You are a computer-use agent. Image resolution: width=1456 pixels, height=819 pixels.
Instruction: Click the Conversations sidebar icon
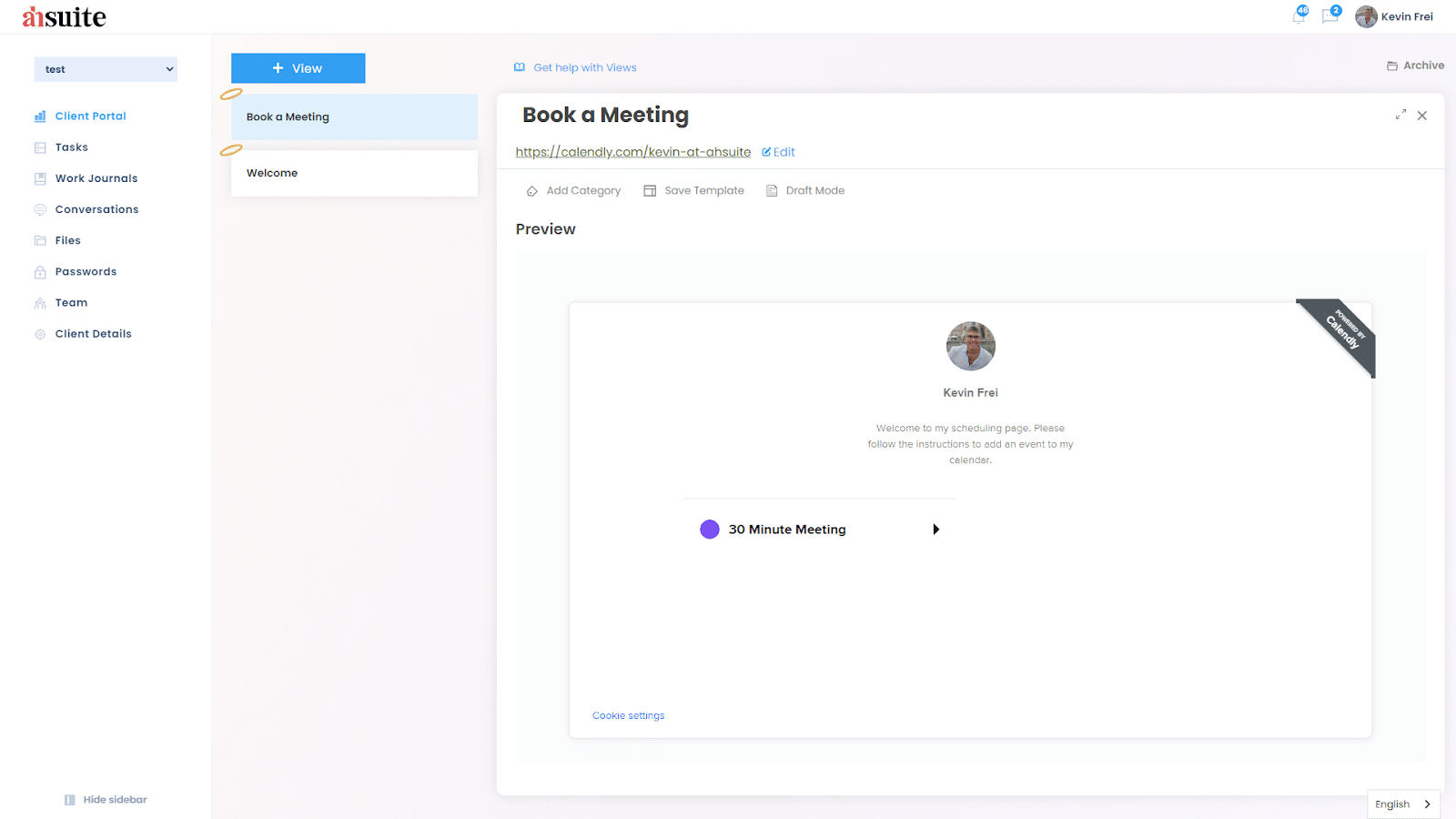coord(40,209)
